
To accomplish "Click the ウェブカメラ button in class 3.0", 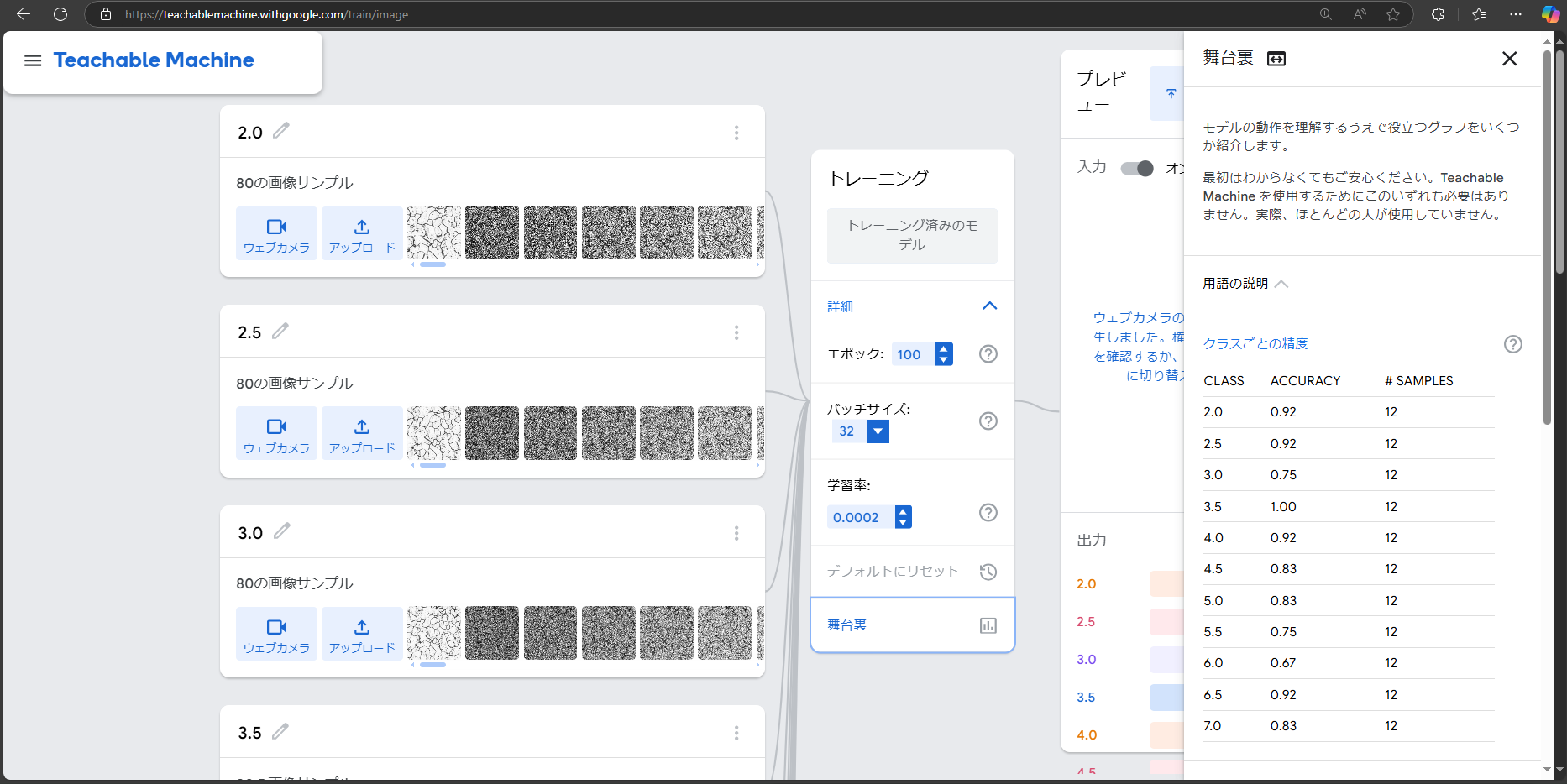I will point(276,634).
